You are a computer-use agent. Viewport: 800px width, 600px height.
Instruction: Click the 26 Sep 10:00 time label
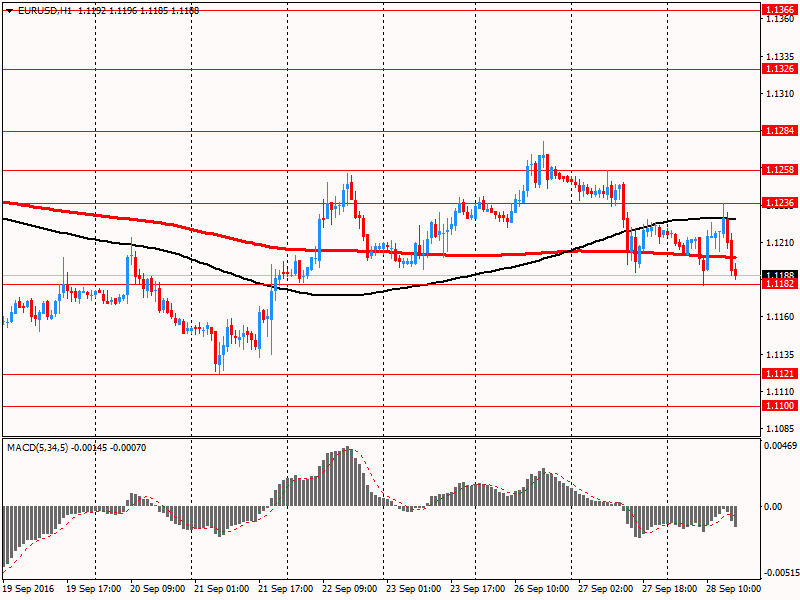pos(542,589)
